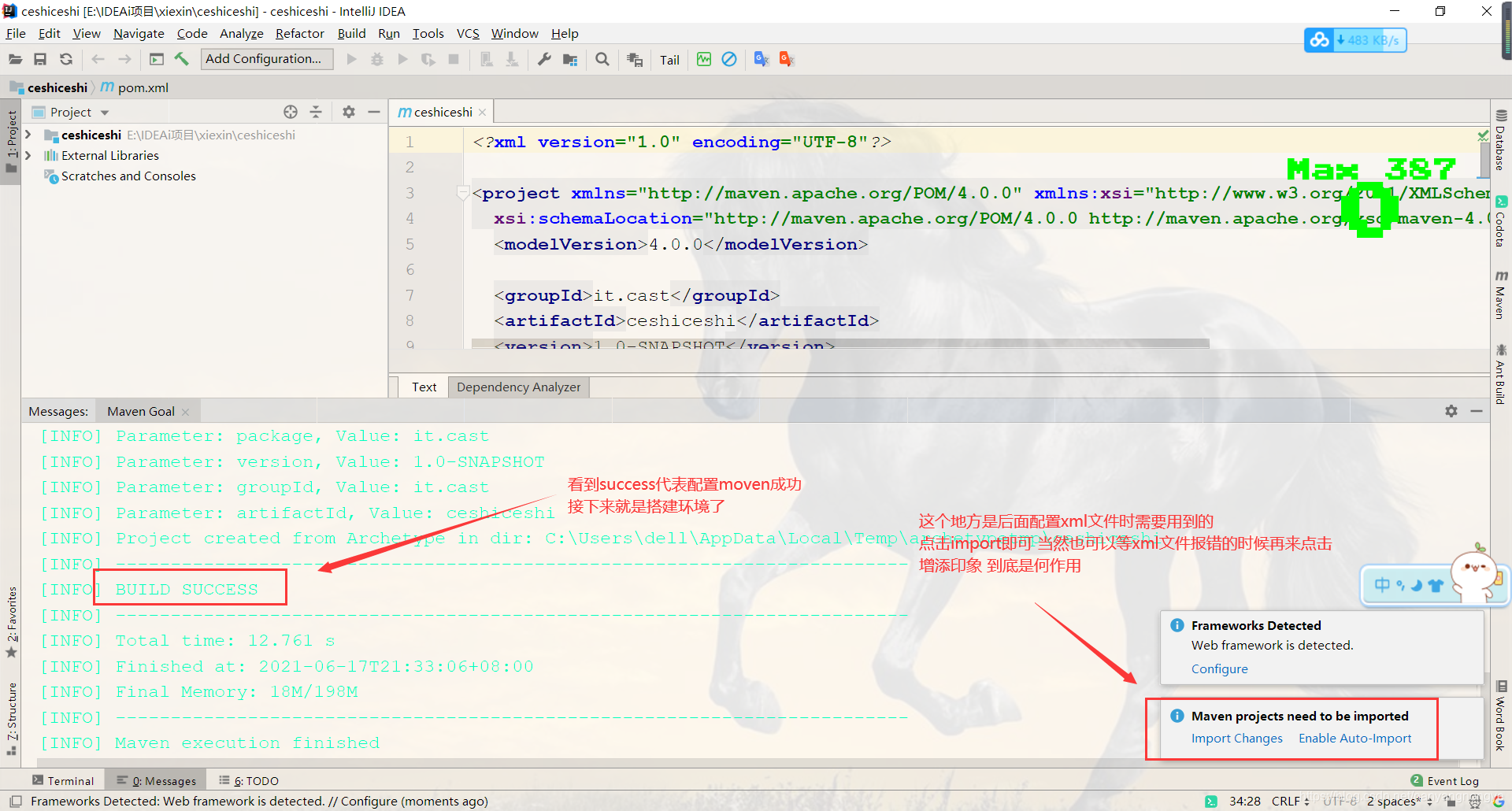1512x811 pixels.
Task: Open the CRLF line separator dropdown
Action: click(x=1290, y=802)
